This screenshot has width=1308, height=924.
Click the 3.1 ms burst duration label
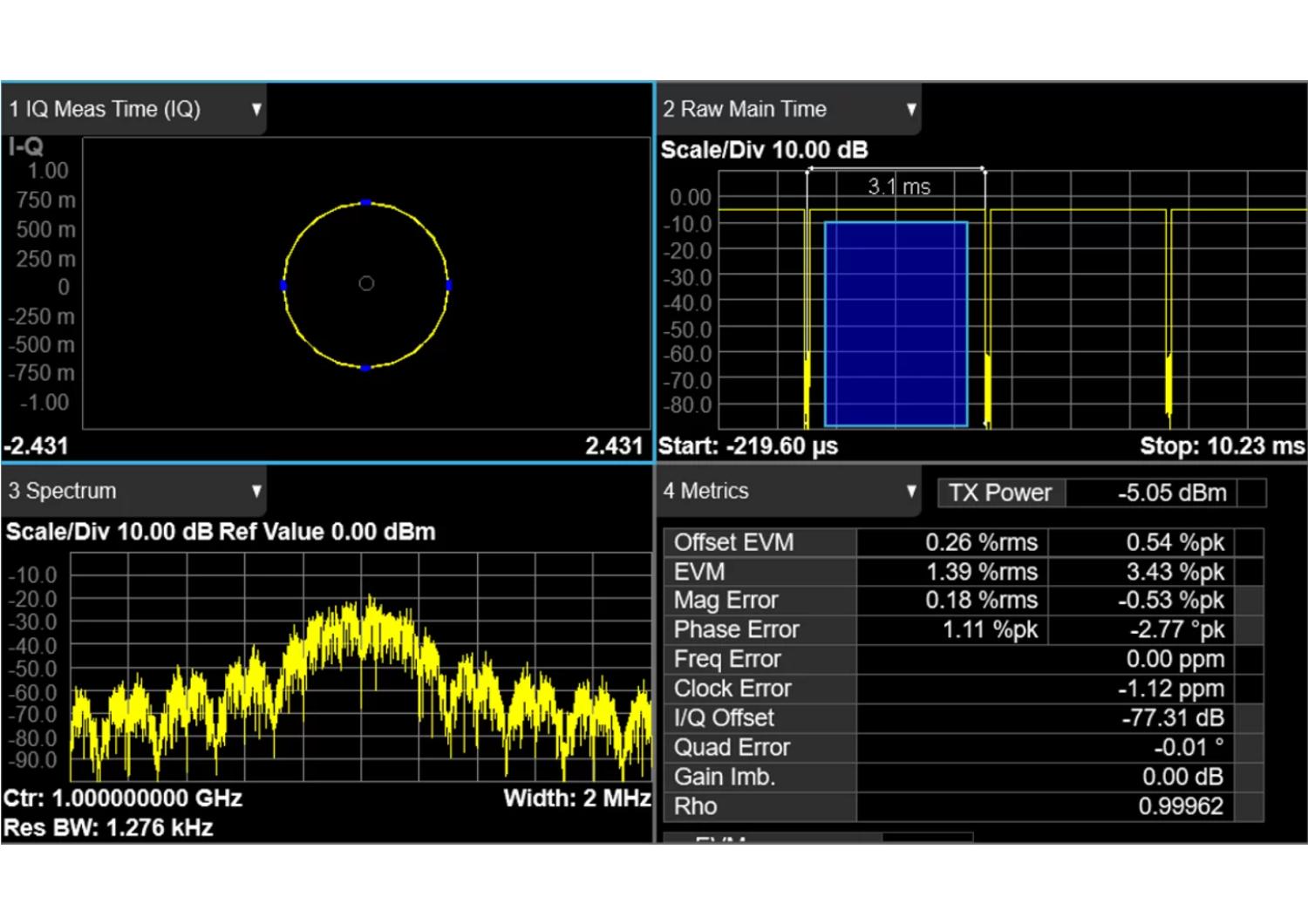(x=898, y=187)
